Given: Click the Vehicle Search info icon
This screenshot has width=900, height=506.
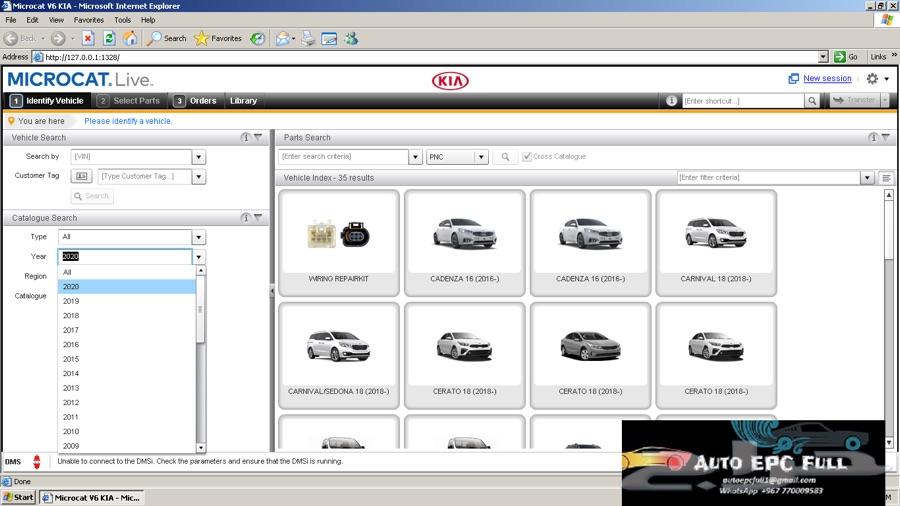Looking at the screenshot, I should tap(246, 137).
